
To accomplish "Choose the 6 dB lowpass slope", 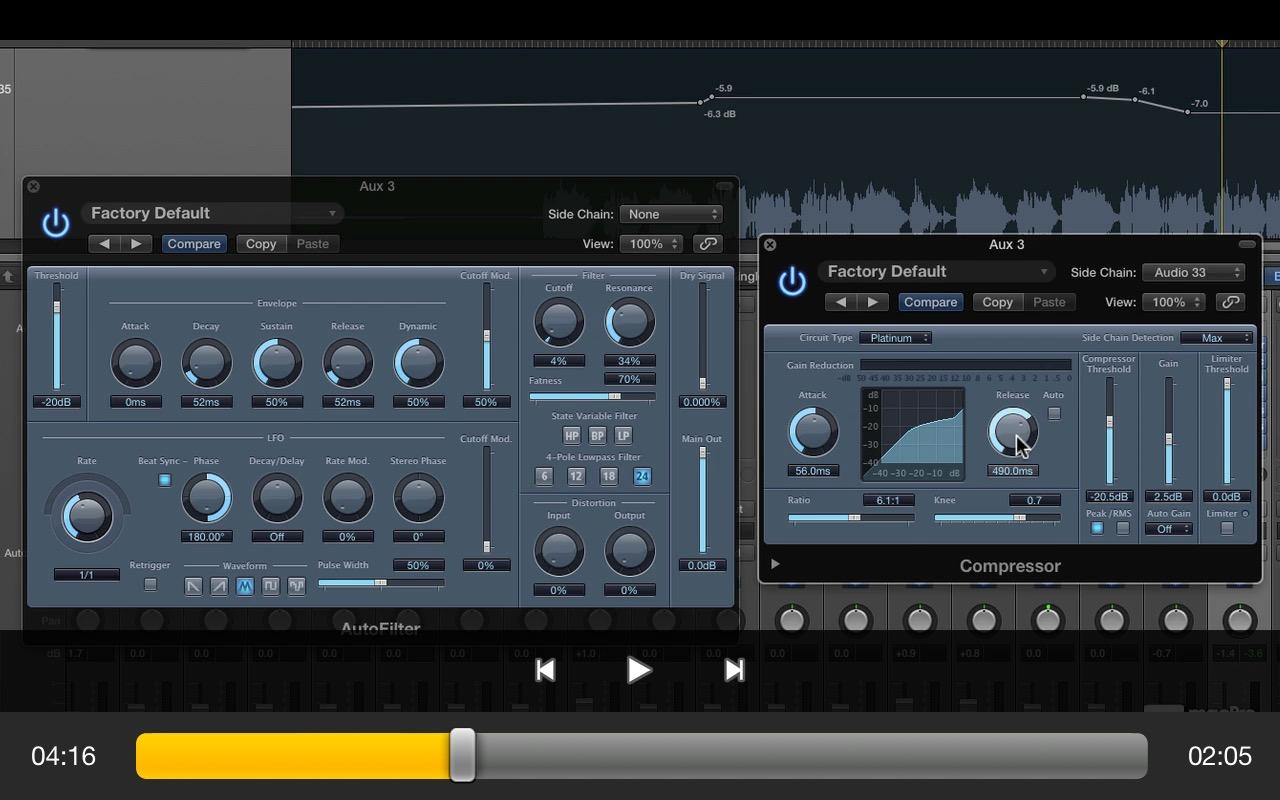I will pyautogui.click(x=544, y=477).
